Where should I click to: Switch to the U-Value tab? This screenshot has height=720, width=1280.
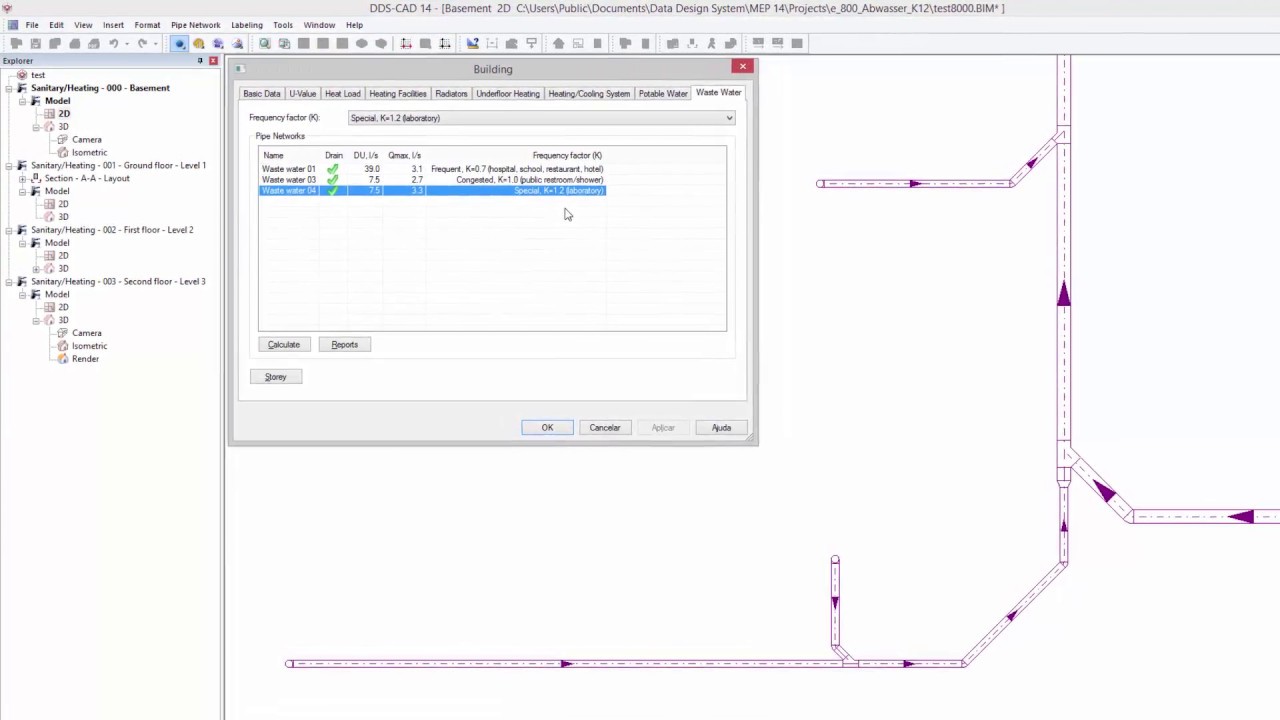tap(302, 94)
